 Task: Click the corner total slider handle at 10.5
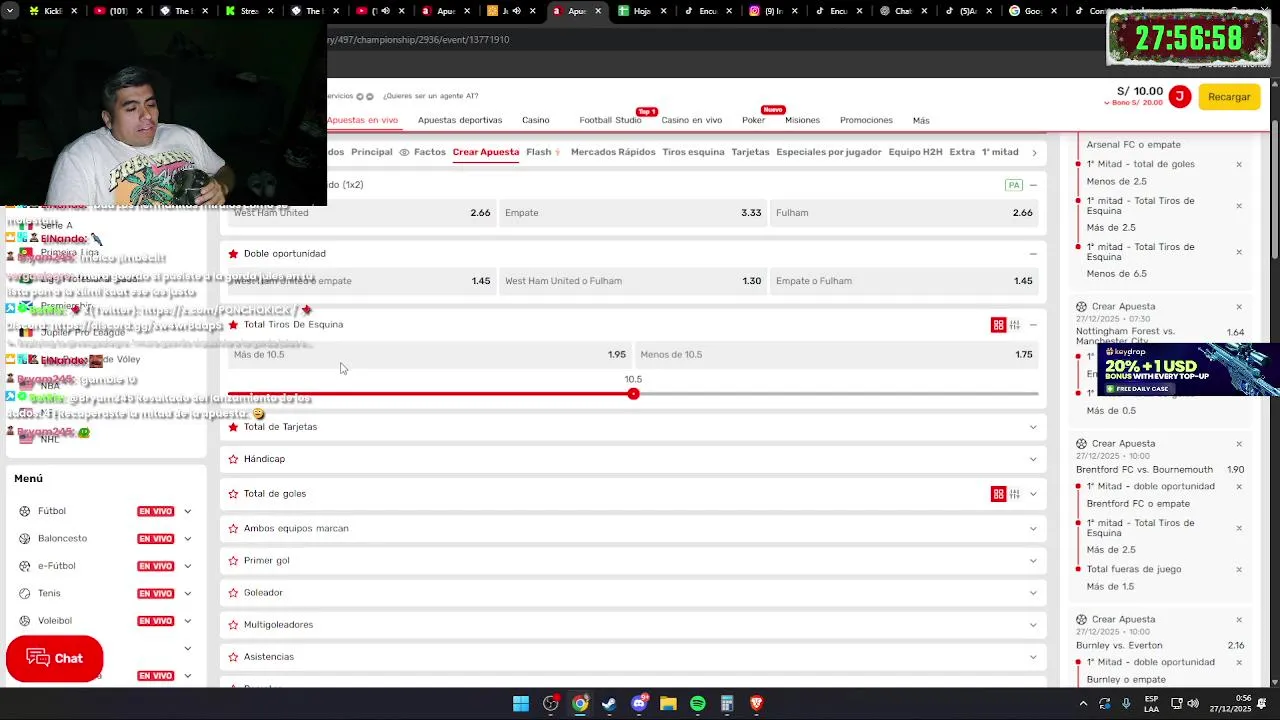pos(633,394)
